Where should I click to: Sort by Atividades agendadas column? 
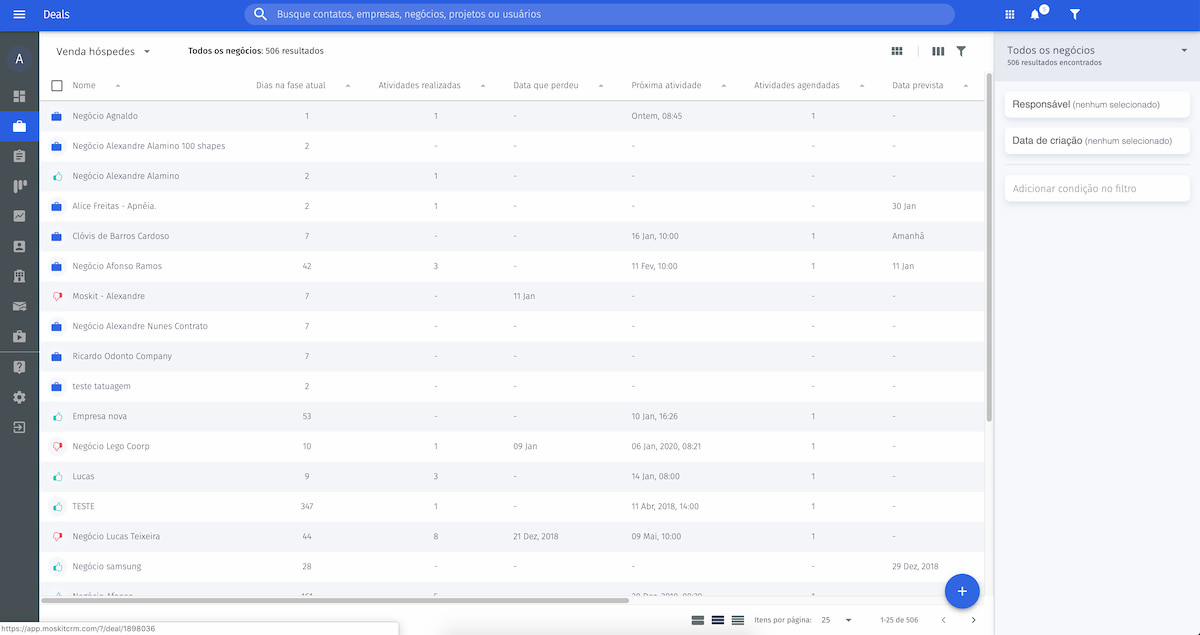pos(797,86)
